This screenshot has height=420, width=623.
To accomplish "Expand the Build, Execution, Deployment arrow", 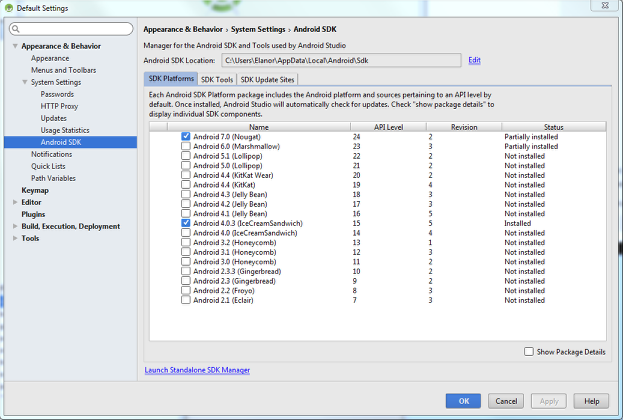I will [15, 226].
